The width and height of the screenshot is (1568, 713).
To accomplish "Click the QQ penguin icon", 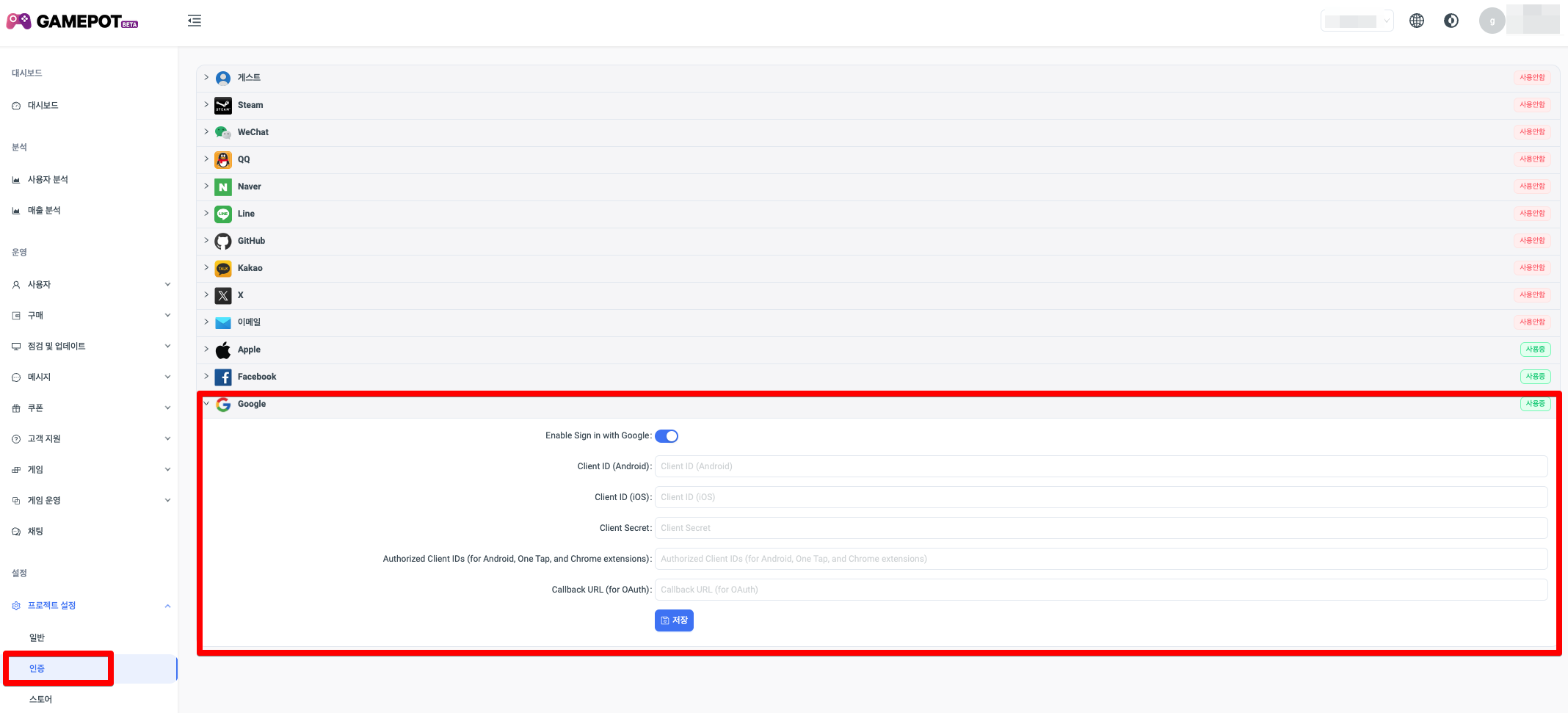I will click(x=223, y=159).
